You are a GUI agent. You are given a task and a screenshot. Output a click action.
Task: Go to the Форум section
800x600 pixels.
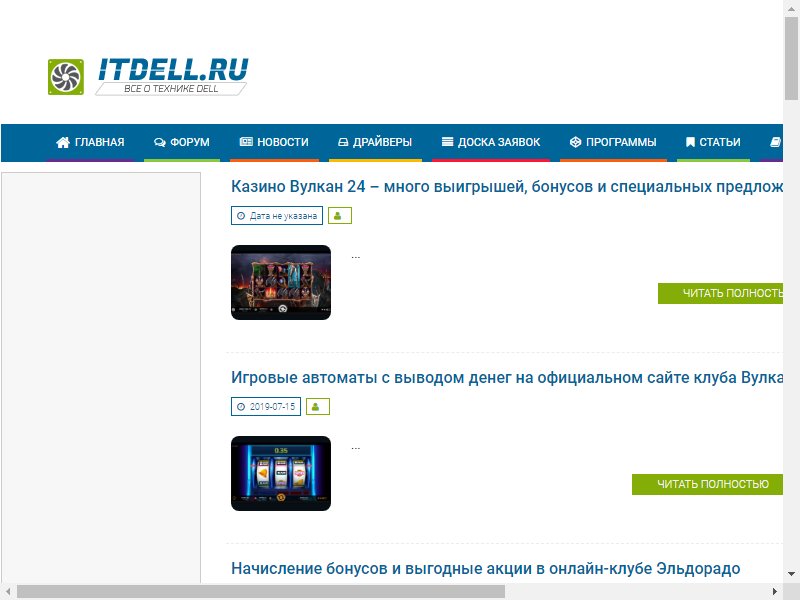(x=182, y=142)
